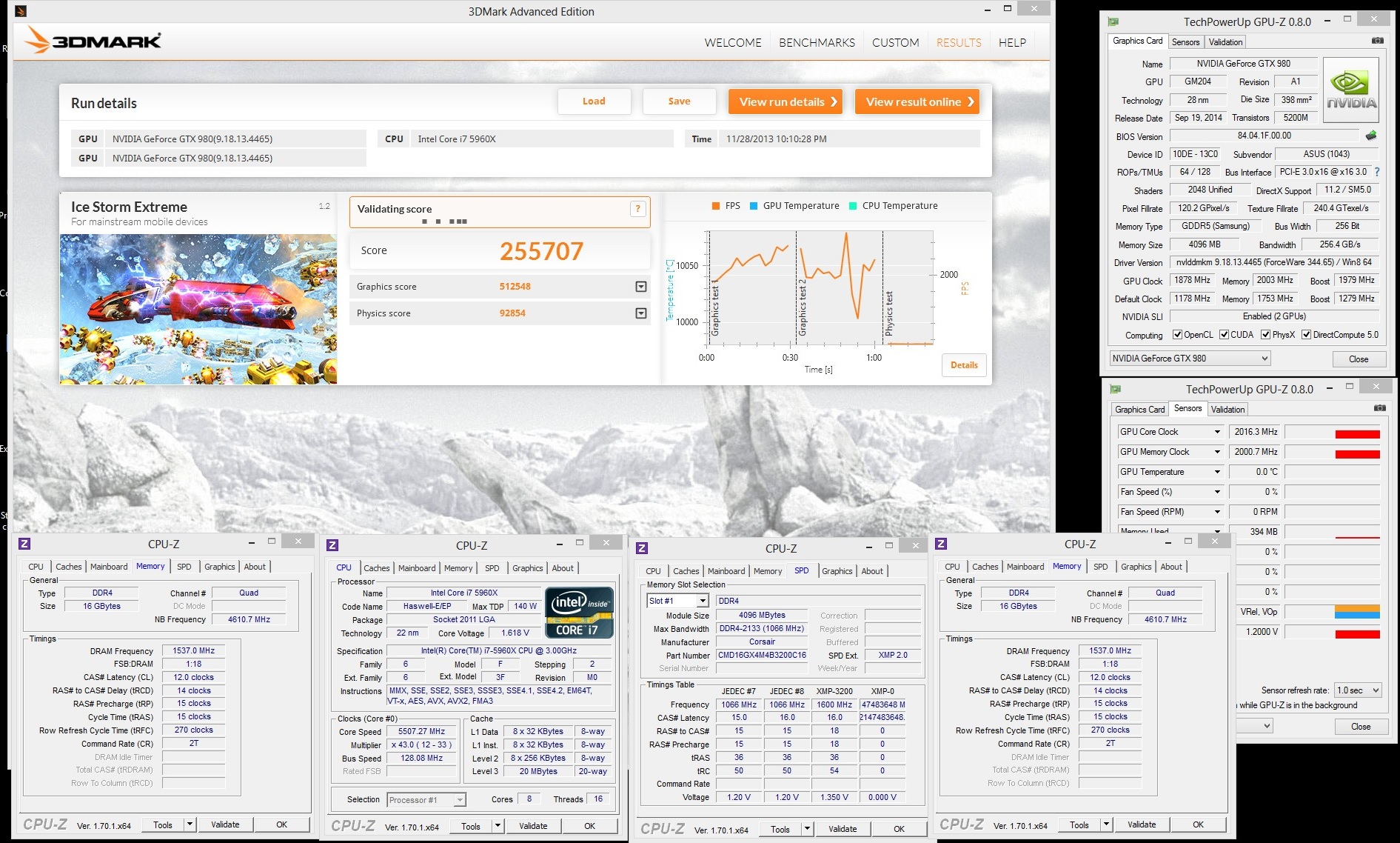
Task: Click the camera icon in GPU-Z Sensors window
Action: (1379, 408)
